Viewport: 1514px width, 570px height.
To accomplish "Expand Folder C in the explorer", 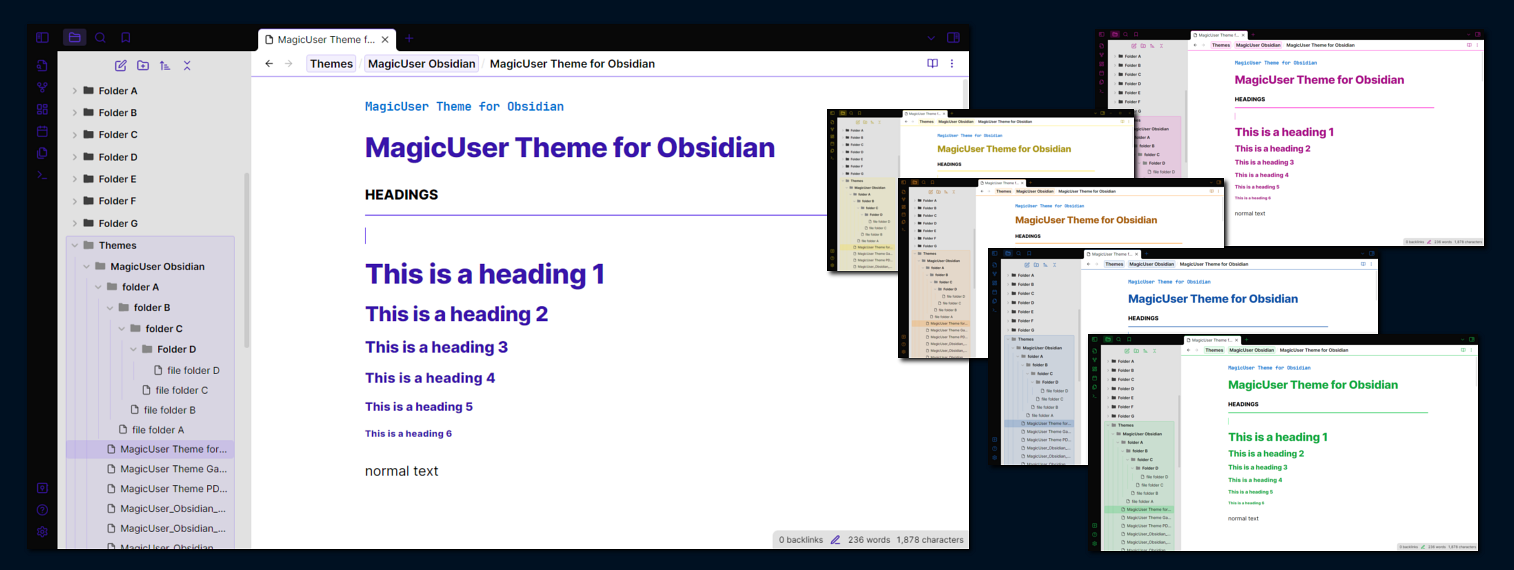I will tap(74, 135).
